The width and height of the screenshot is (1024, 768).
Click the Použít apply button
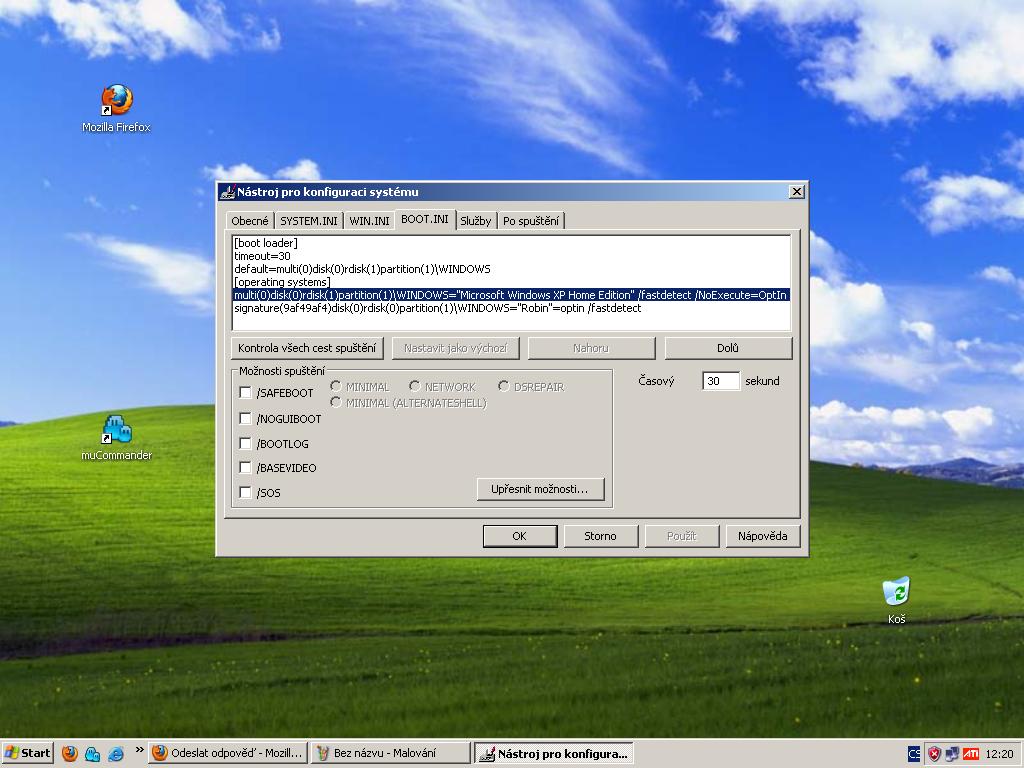pos(681,536)
